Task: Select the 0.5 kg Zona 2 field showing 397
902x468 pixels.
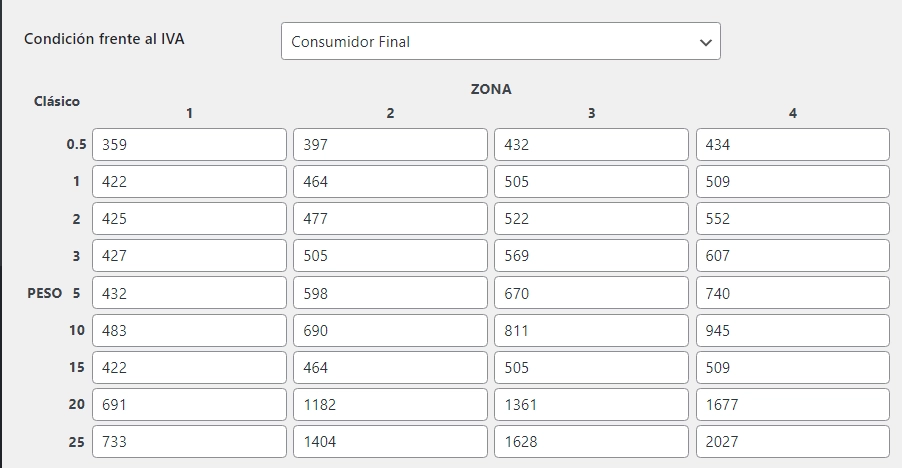Action: [390, 144]
